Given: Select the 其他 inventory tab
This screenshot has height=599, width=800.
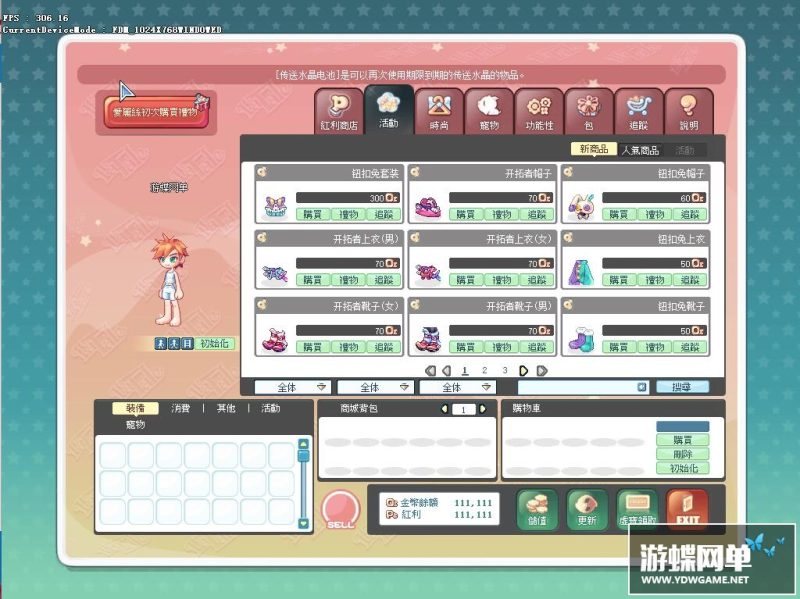Looking at the screenshot, I should point(226,408).
